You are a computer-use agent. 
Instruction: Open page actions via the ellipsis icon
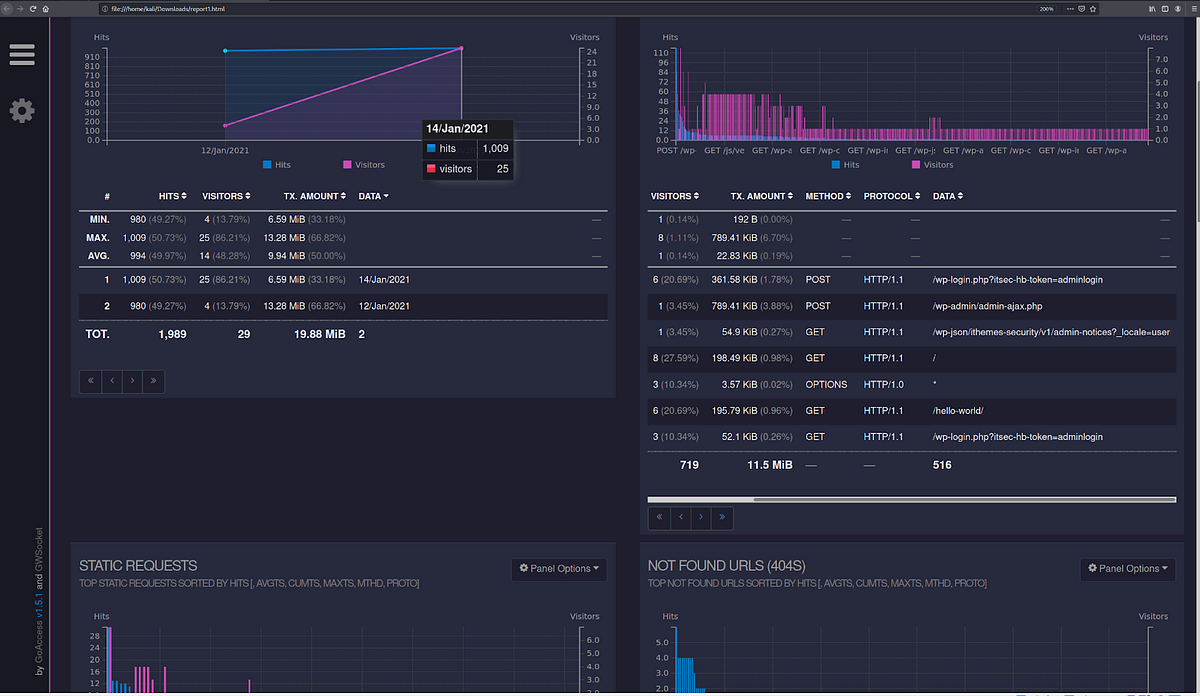coord(1070,8)
